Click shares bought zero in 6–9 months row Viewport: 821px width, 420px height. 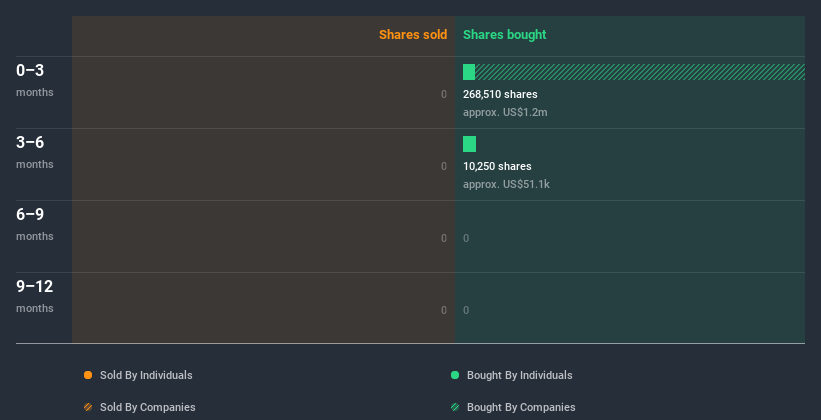pyautogui.click(x=466, y=238)
